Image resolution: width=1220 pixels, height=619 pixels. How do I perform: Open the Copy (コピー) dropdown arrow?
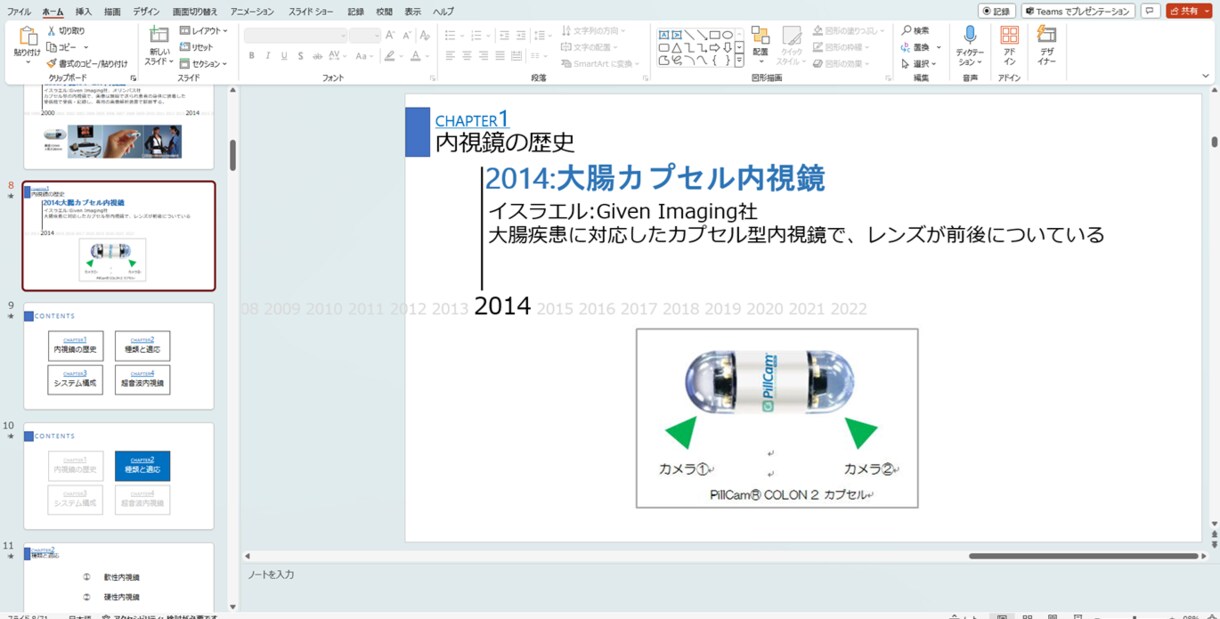(x=87, y=47)
